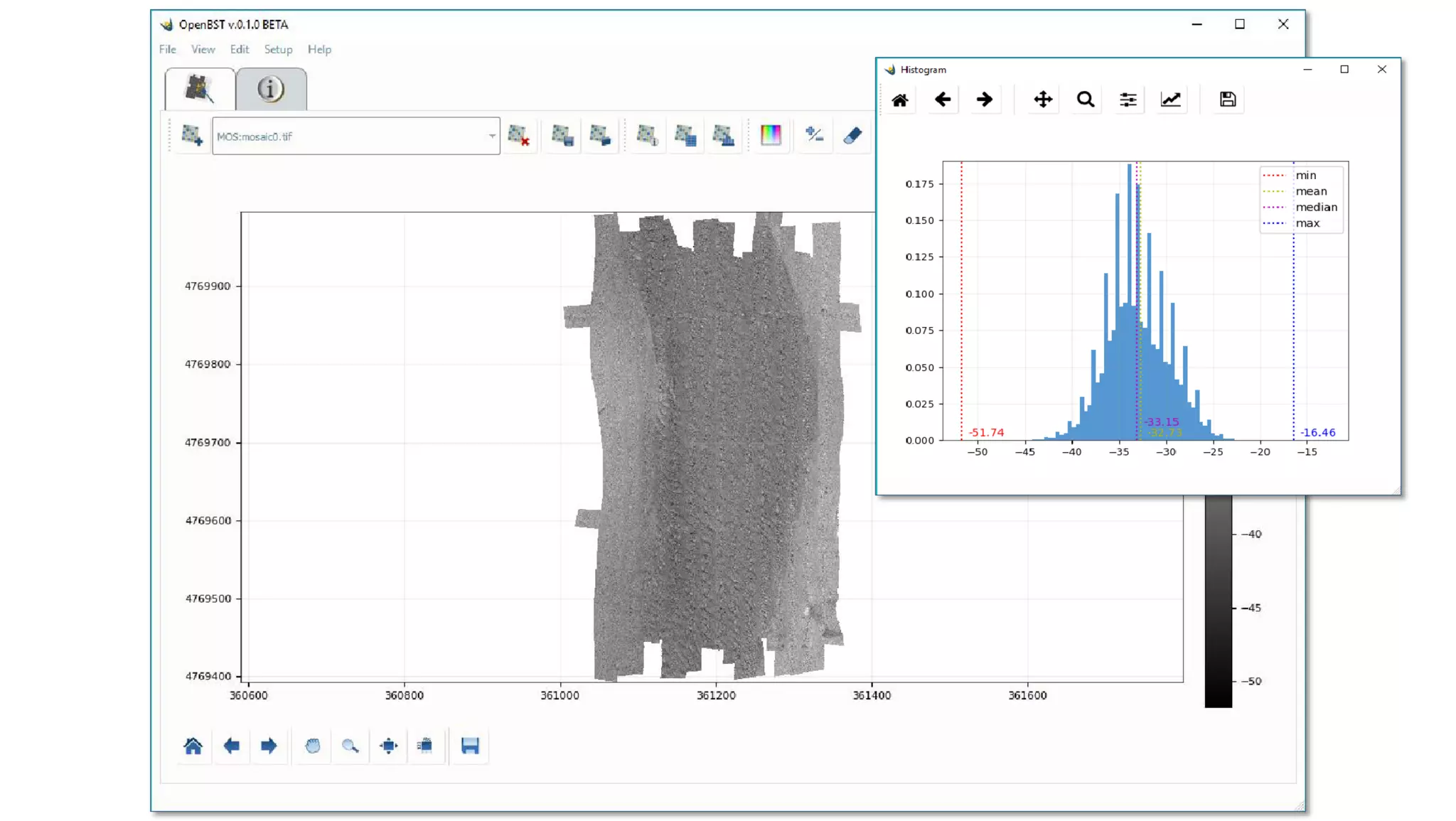Open the Histogram subplot configuration sliders

pos(1128,100)
